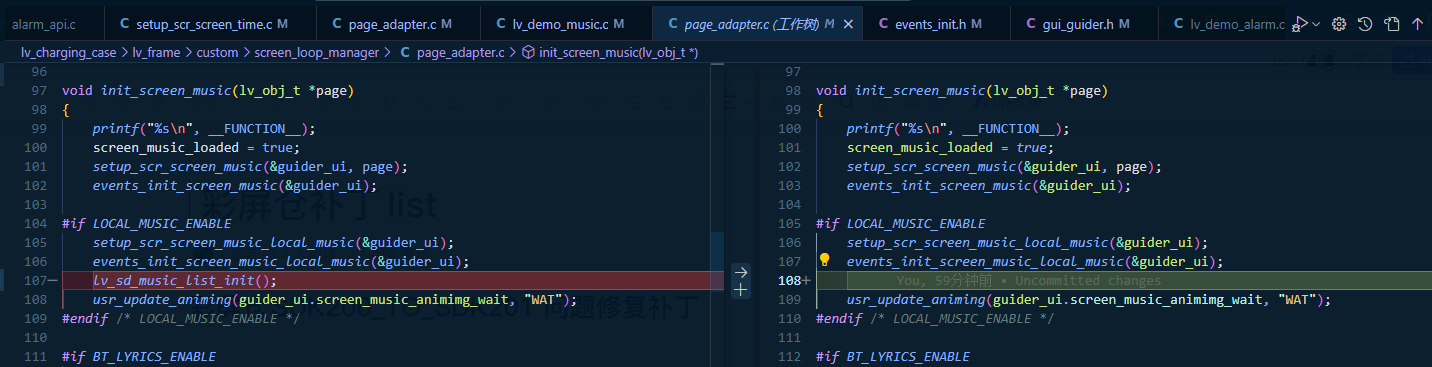Stage the change with the plus button
Viewport: 1432px width, 367px height.
coord(740,289)
